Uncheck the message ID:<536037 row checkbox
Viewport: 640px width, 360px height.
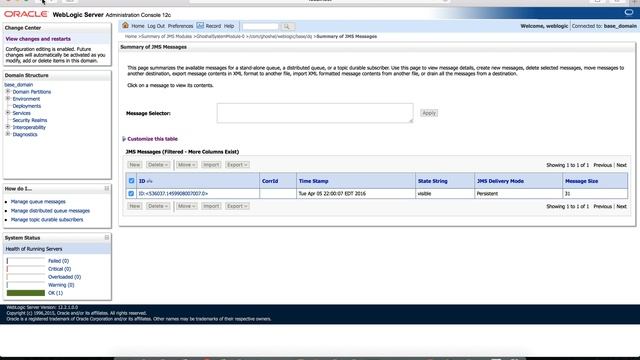pos(131,193)
